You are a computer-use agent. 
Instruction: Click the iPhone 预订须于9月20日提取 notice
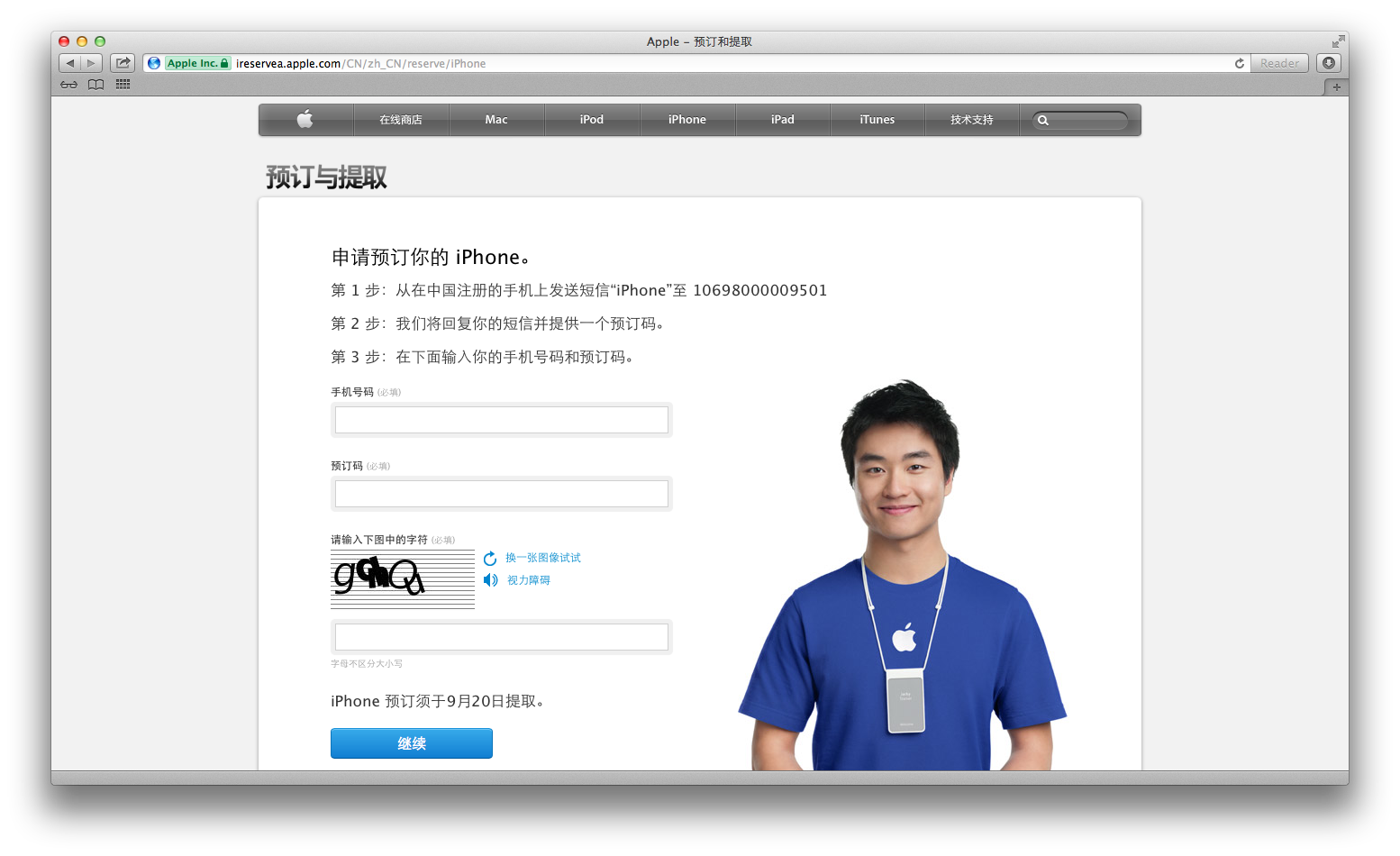point(439,701)
